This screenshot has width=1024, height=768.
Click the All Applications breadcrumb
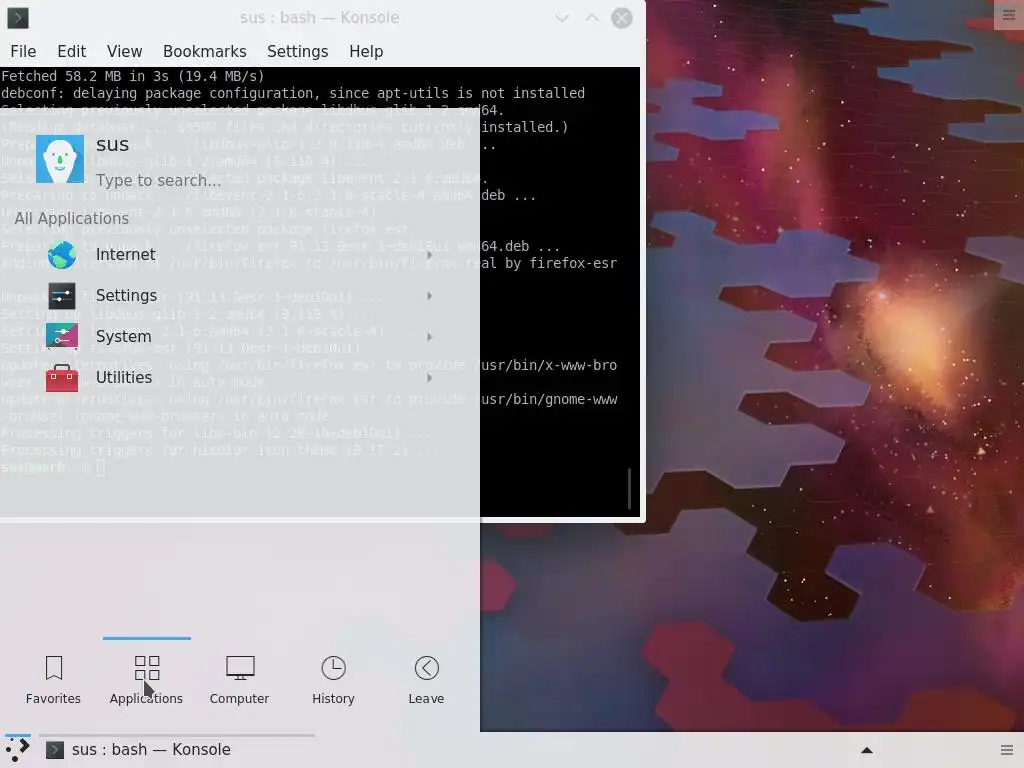pyautogui.click(x=72, y=218)
